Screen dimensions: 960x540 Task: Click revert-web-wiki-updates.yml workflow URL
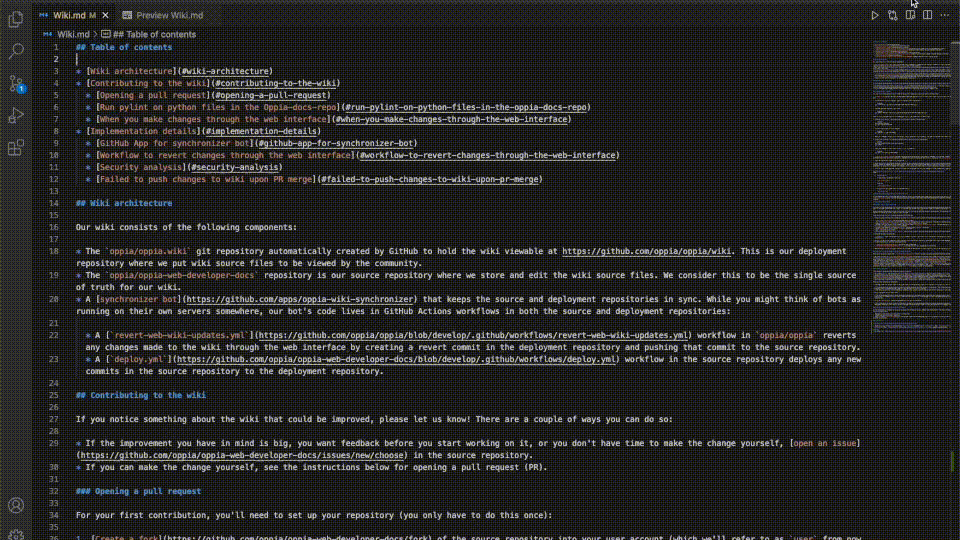tap(473, 336)
